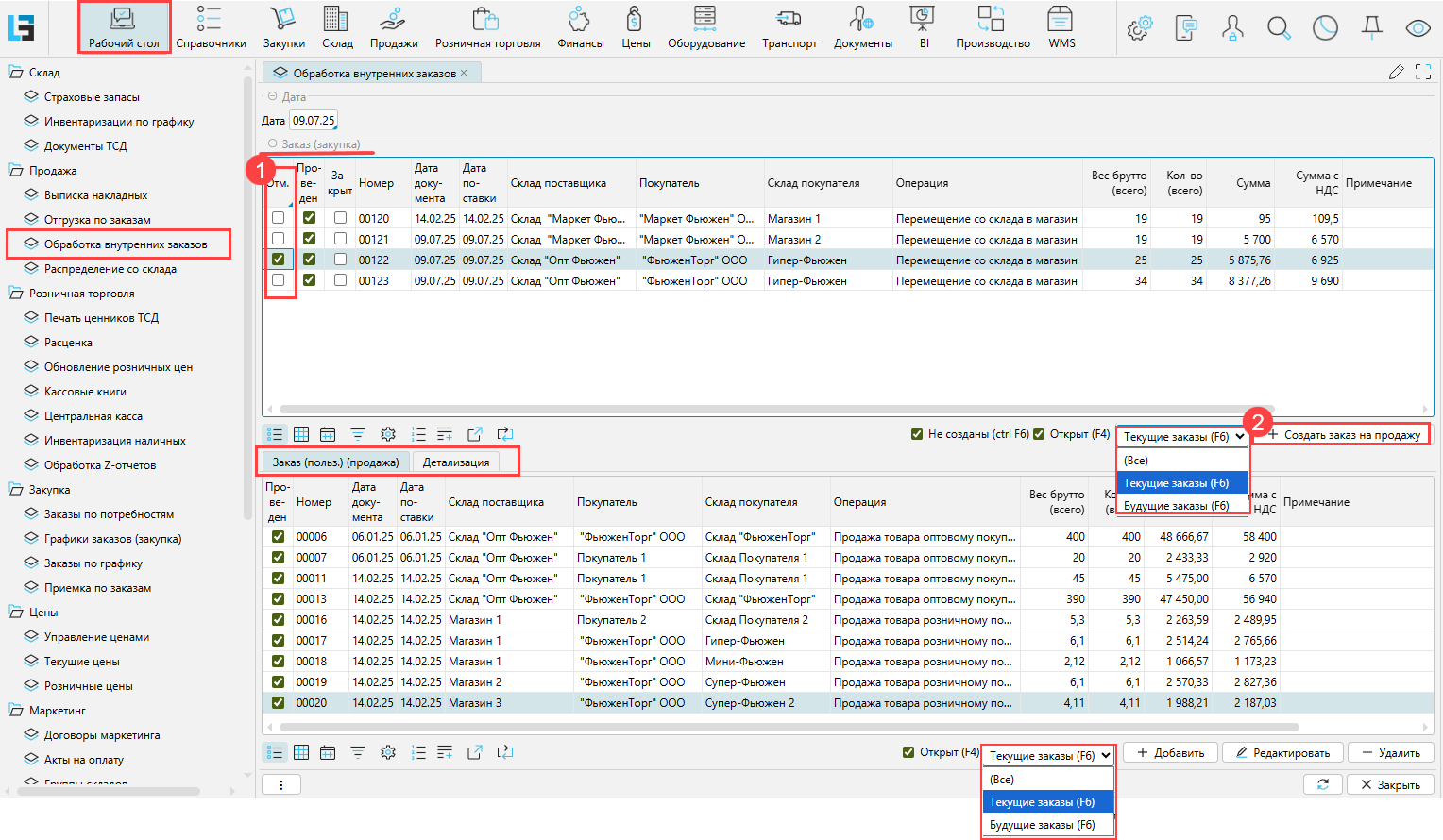Uncheck the mark box for order 00122
1443x840 pixels.
point(278,260)
